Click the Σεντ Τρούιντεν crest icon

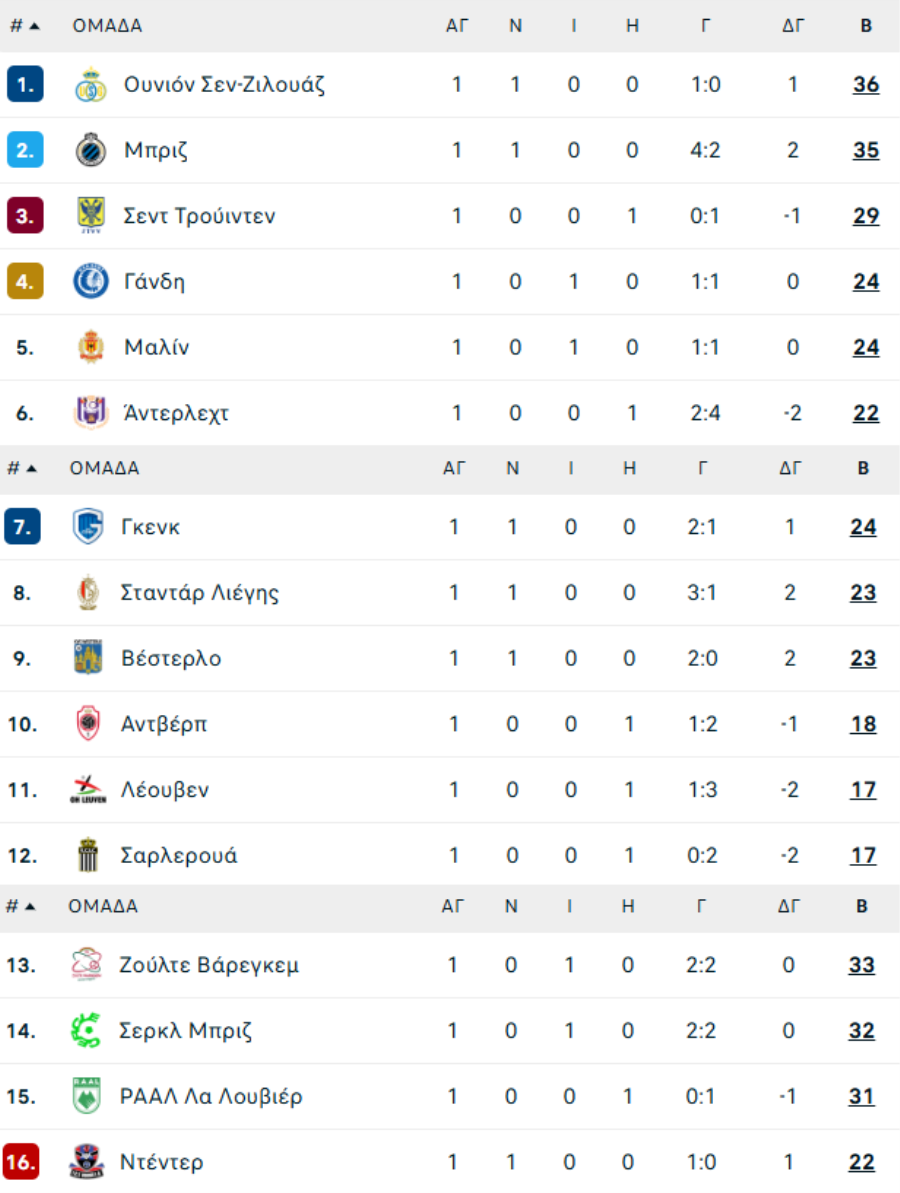(91, 216)
